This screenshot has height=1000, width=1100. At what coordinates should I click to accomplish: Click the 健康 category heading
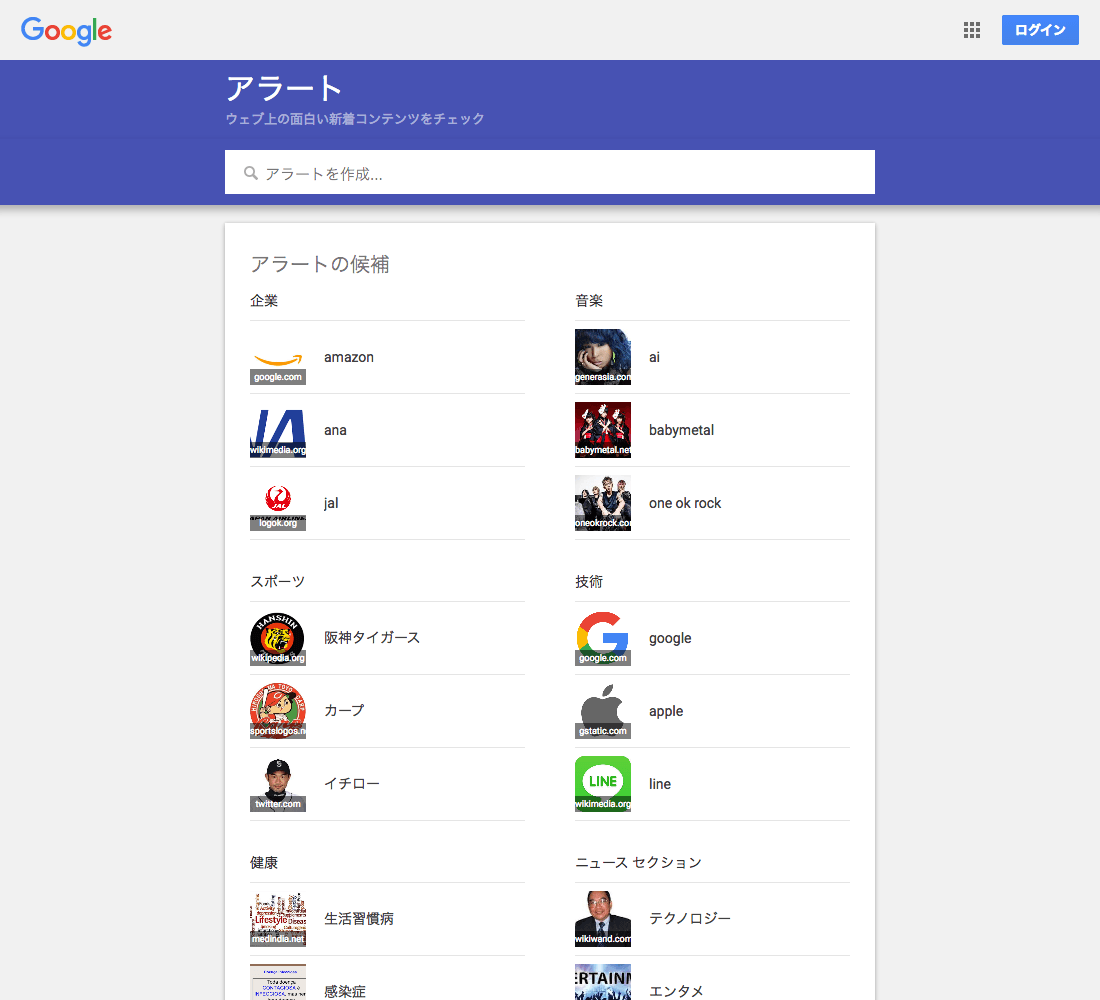[264, 862]
